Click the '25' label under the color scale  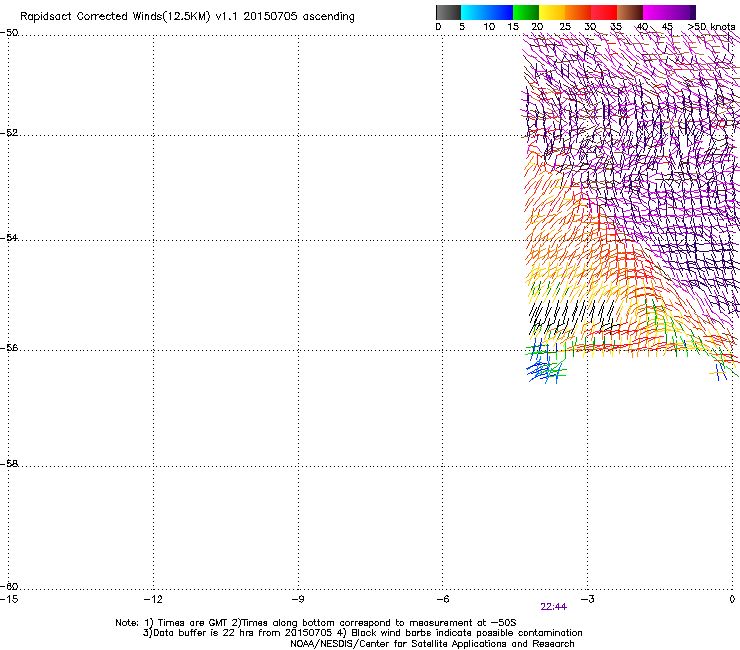coord(565,27)
